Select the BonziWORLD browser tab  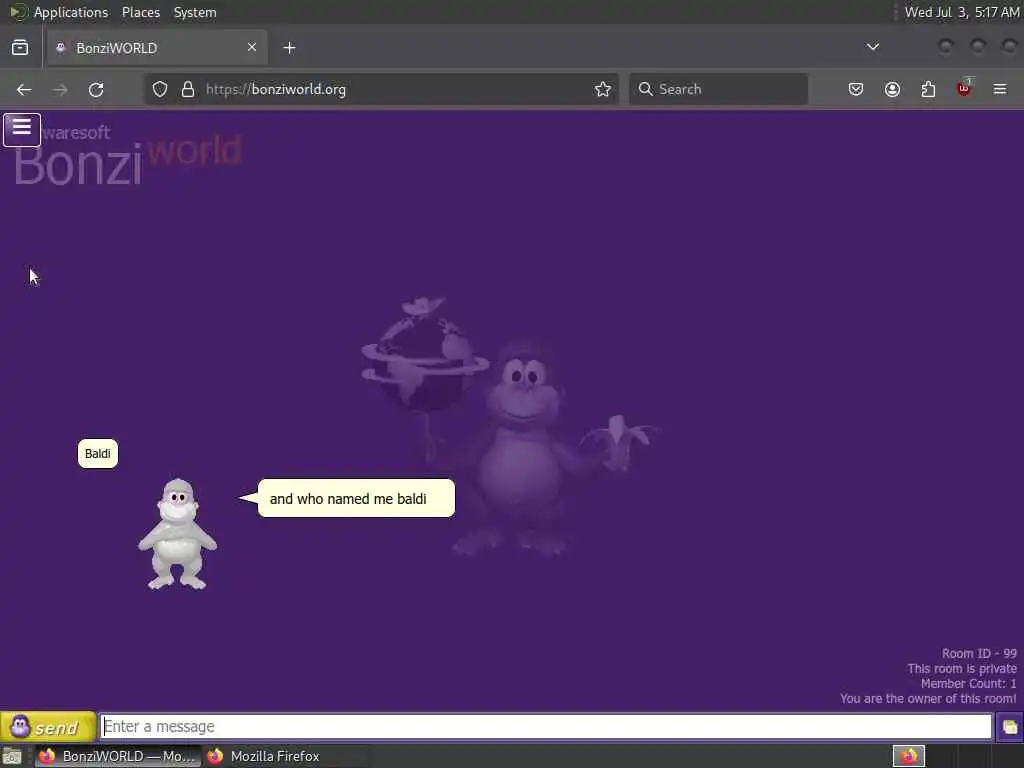click(157, 48)
